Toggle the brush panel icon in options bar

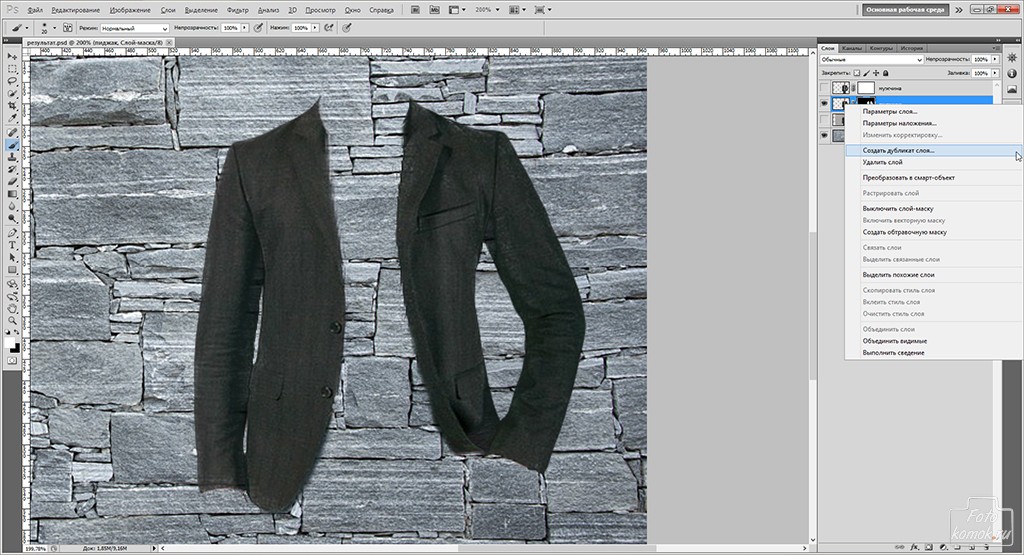coord(67,28)
